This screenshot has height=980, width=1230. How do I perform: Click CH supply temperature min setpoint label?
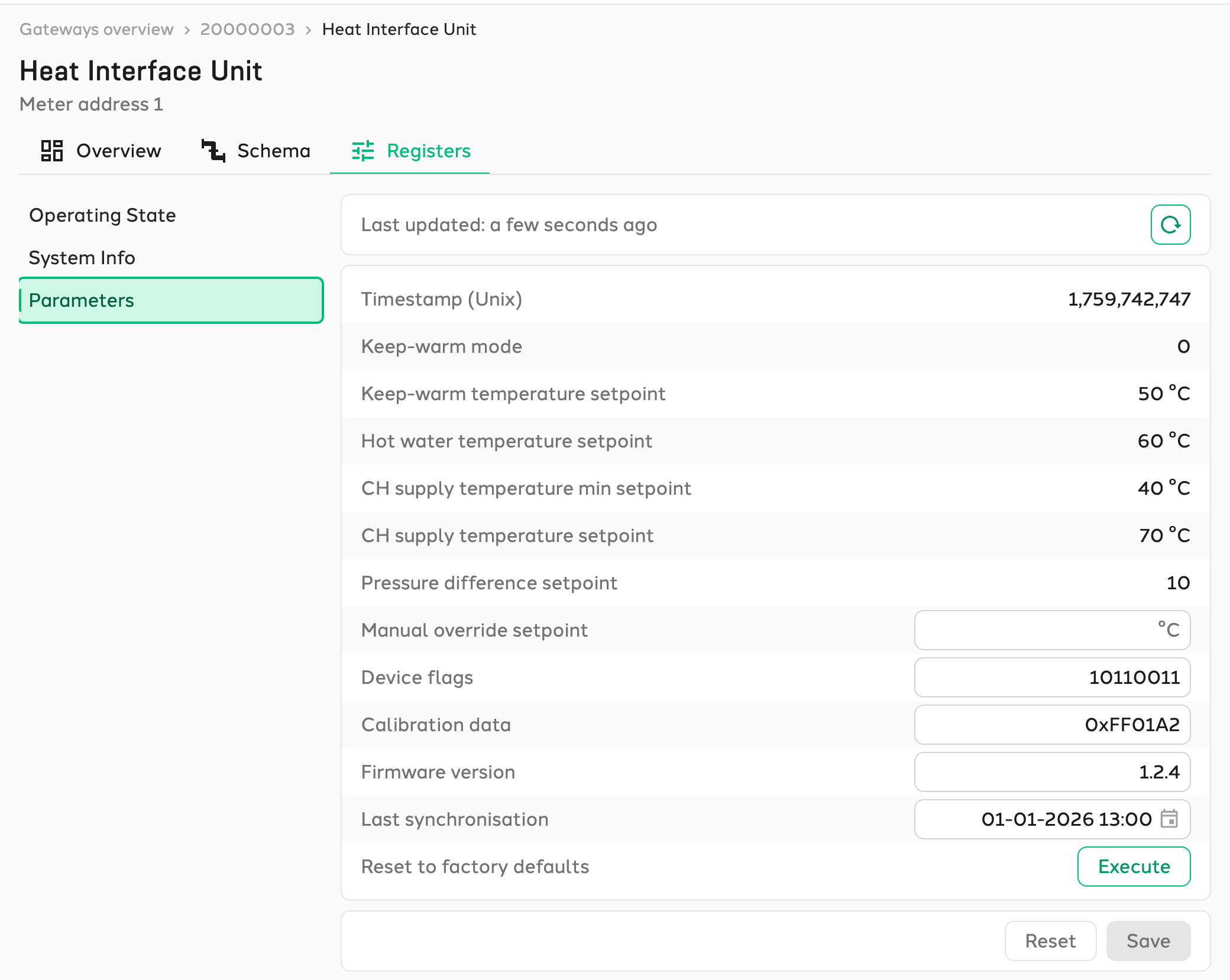(x=526, y=488)
